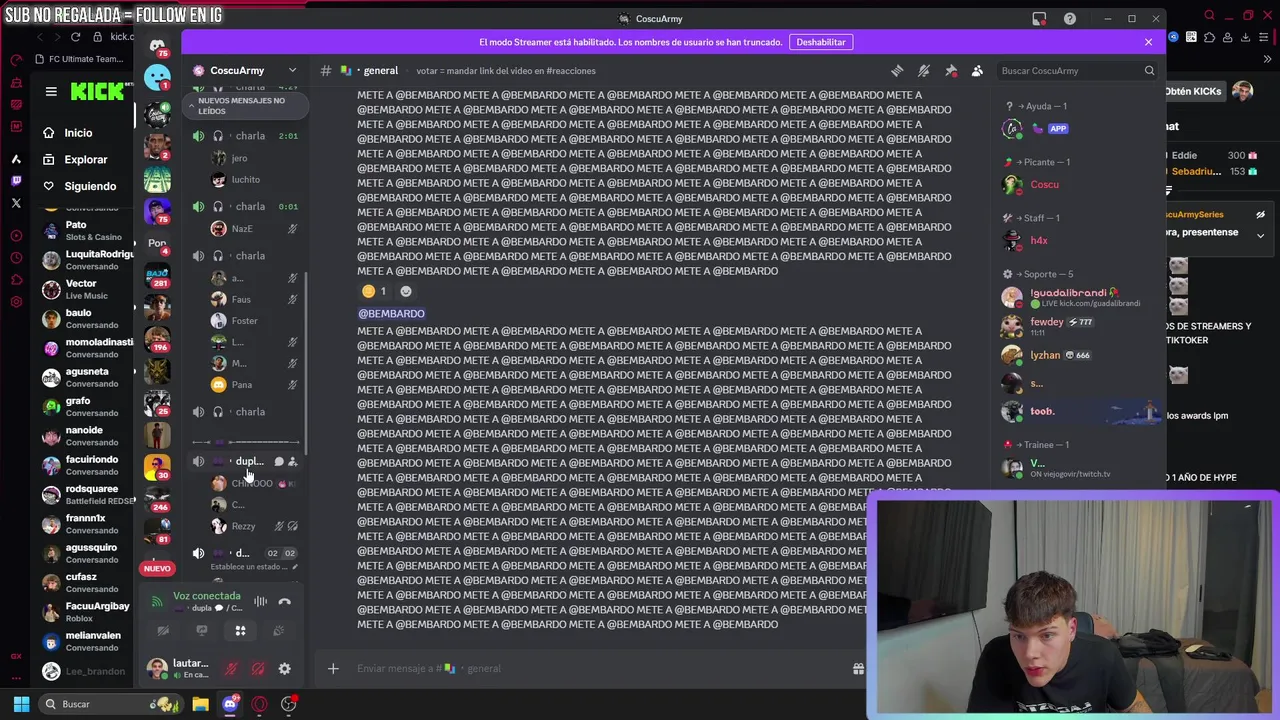
Task: Open Windows Start button
Action: pos(21,704)
